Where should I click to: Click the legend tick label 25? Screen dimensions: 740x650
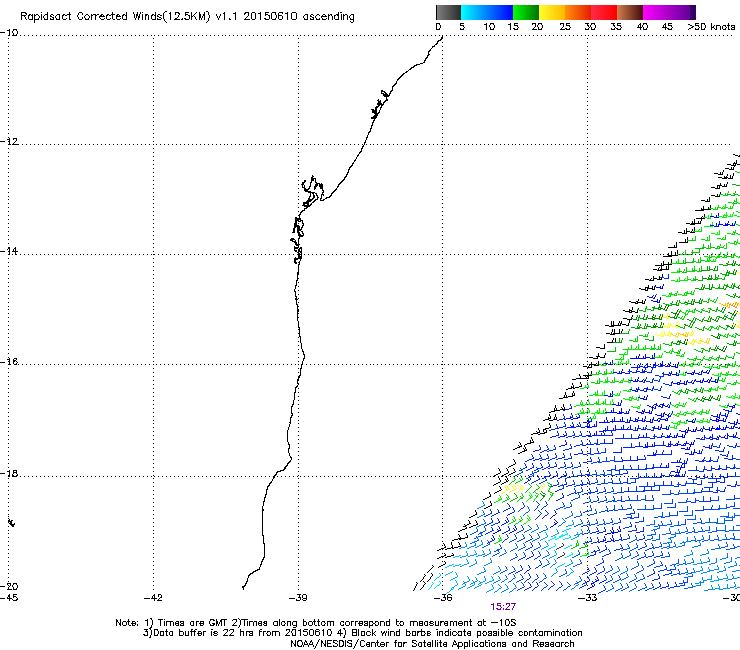click(x=565, y=27)
